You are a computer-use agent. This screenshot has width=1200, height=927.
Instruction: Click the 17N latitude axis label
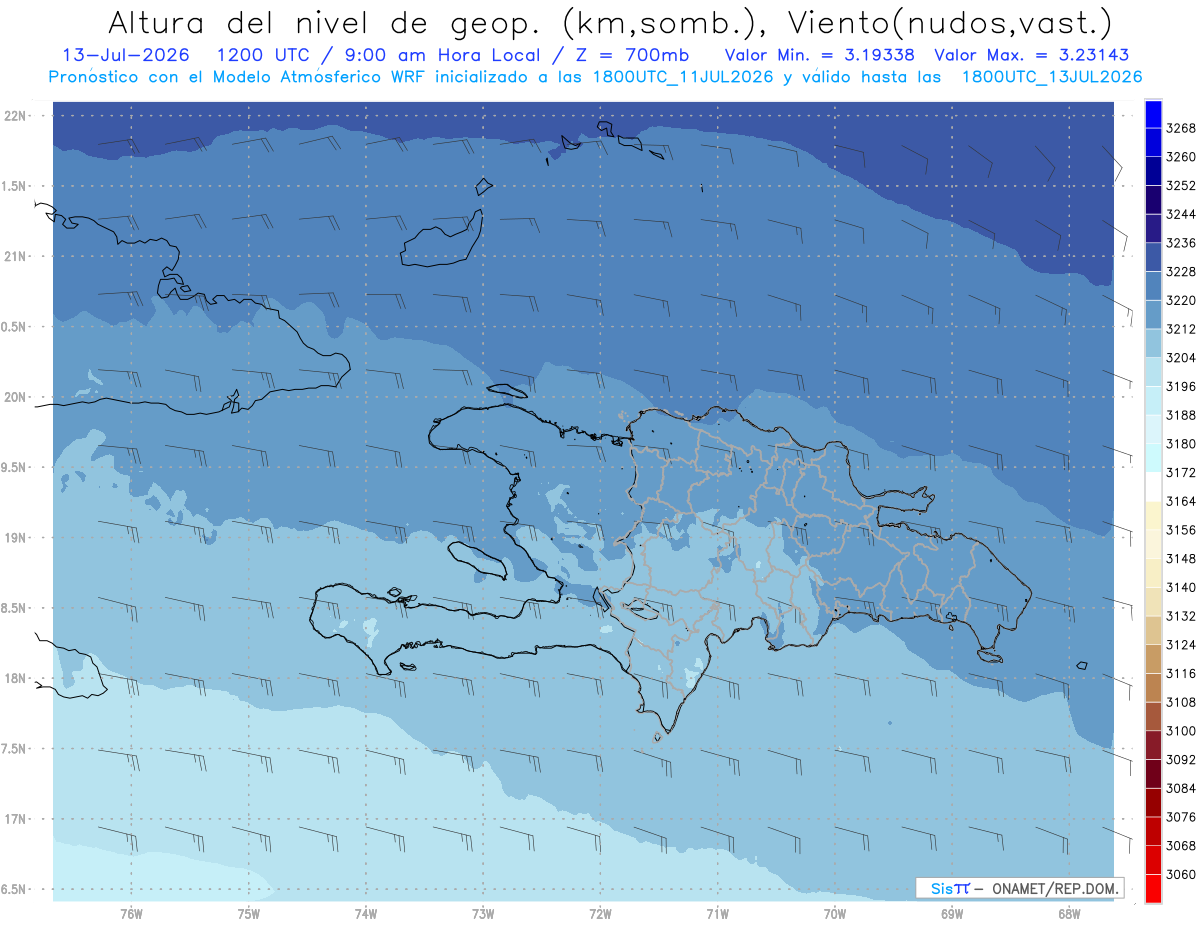[x=17, y=819]
